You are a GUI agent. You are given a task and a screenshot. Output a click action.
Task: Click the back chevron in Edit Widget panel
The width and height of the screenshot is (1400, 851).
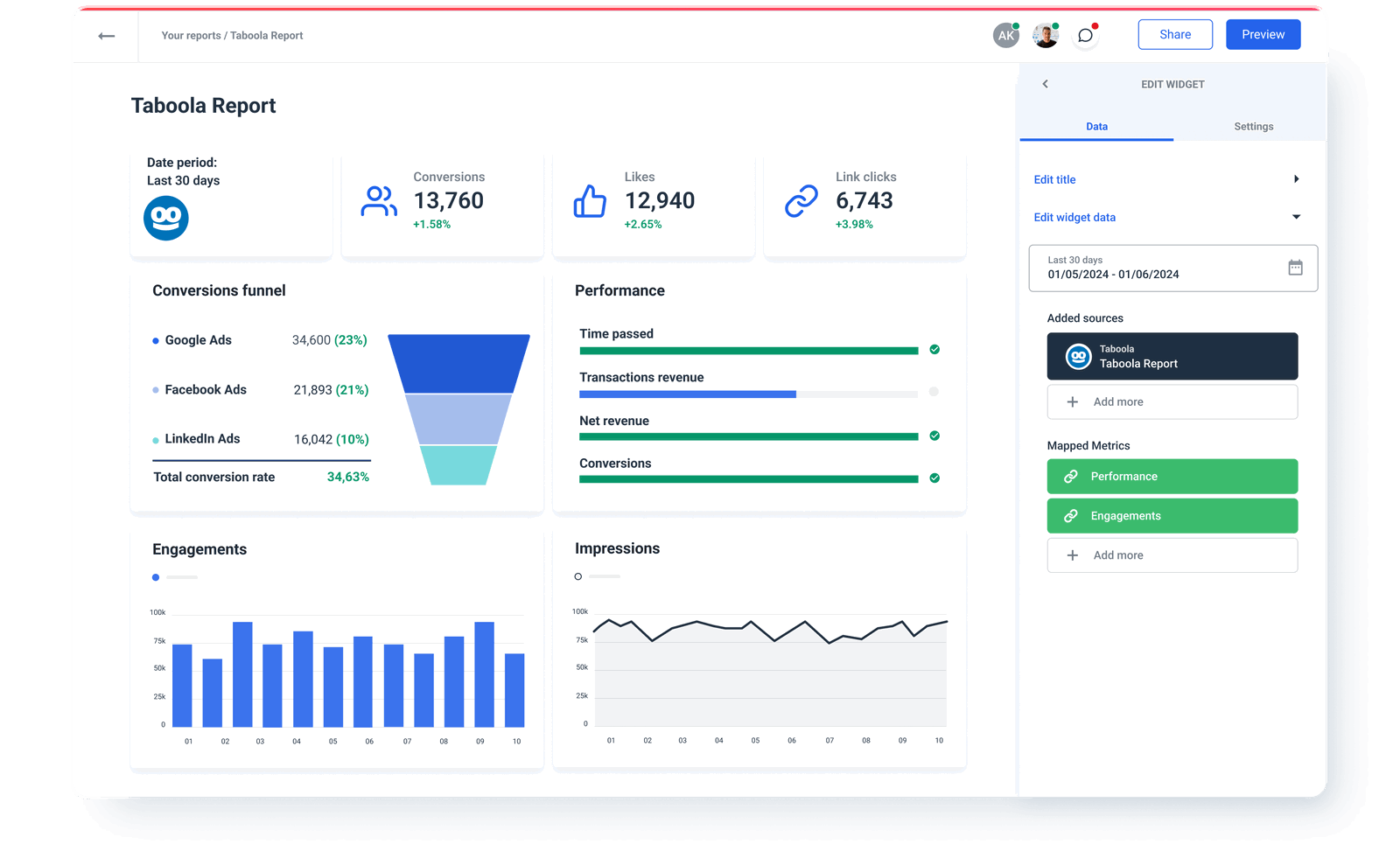[x=1045, y=84]
